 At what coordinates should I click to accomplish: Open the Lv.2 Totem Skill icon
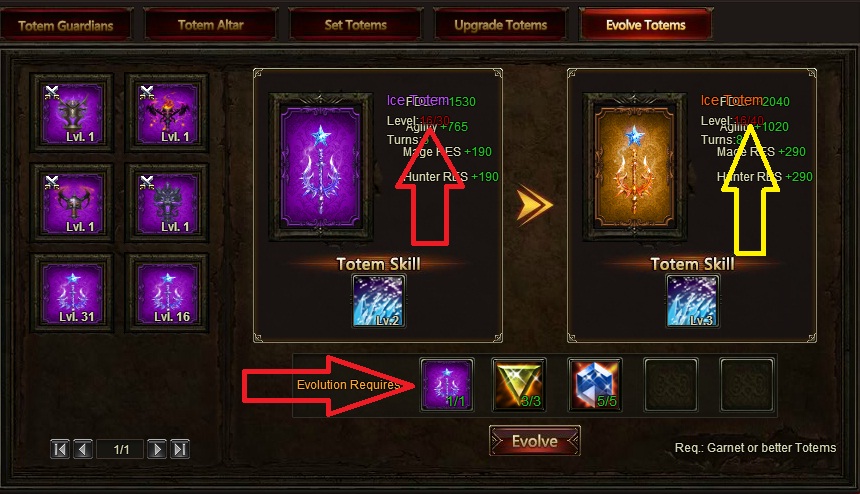click(x=378, y=301)
